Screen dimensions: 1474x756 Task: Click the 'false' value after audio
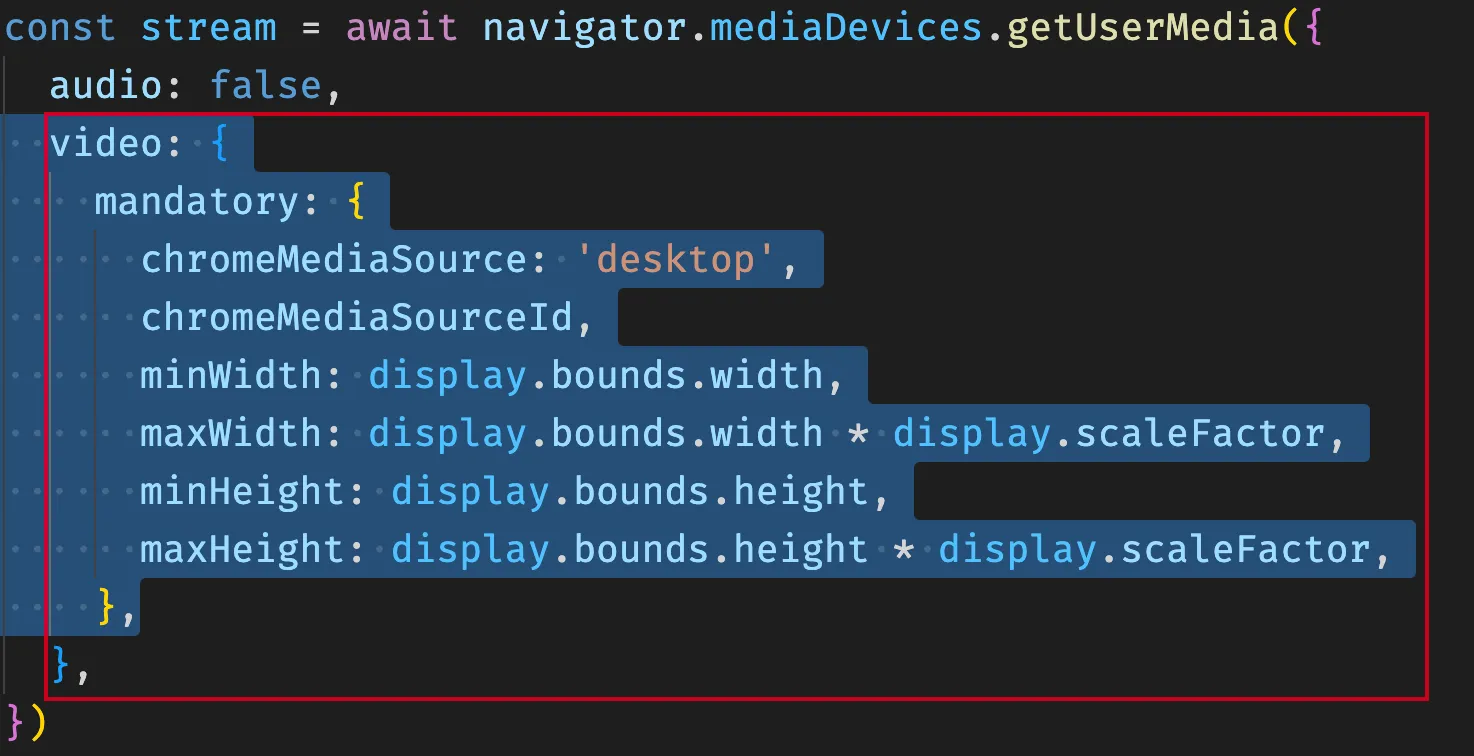[x=265, y=86]
